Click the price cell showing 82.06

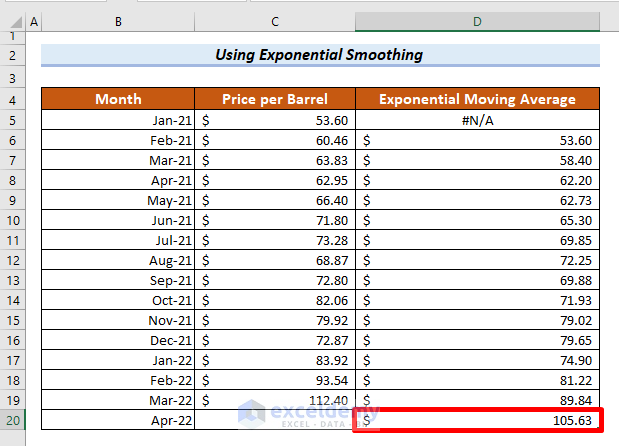coord(275,300)
